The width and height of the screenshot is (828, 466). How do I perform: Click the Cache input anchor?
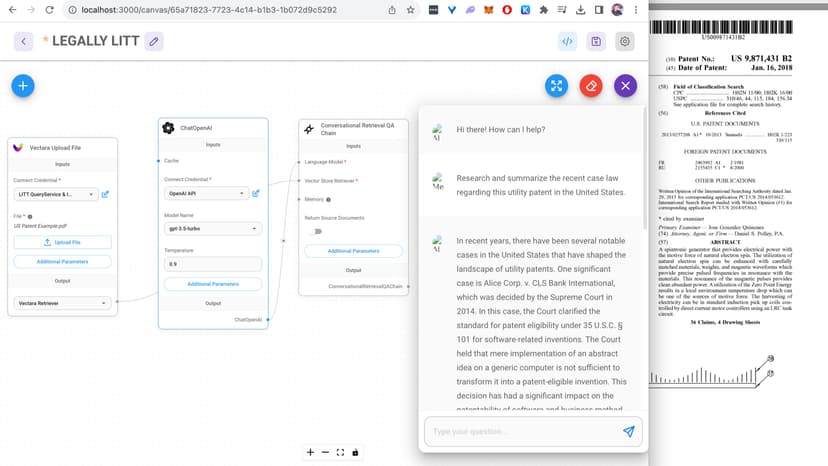point(158,161)
